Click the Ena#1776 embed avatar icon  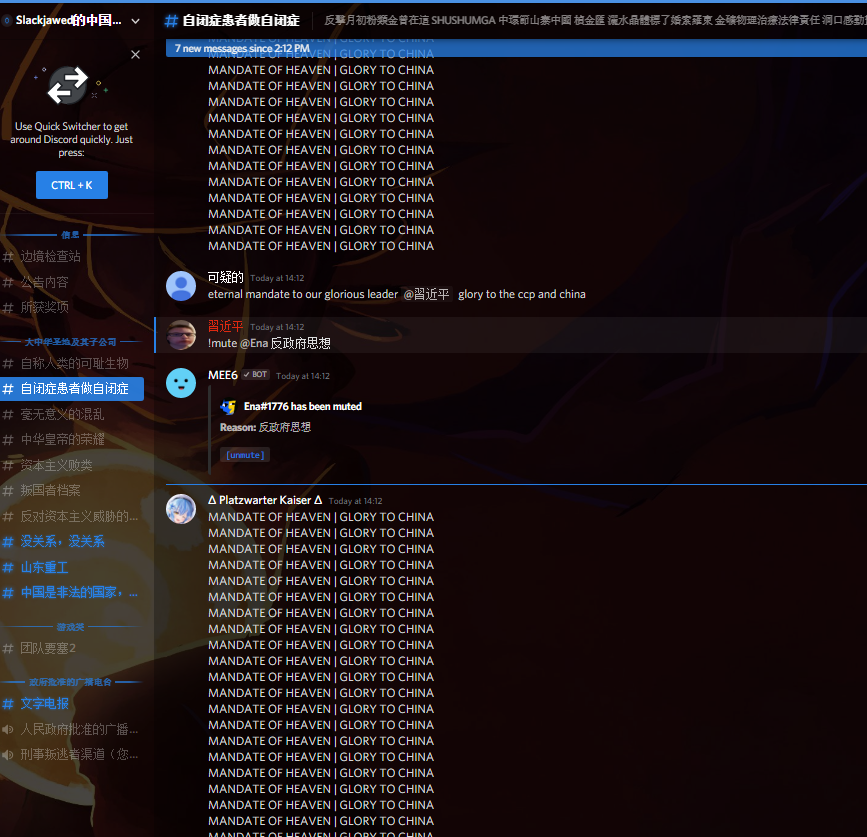point(228,407)
